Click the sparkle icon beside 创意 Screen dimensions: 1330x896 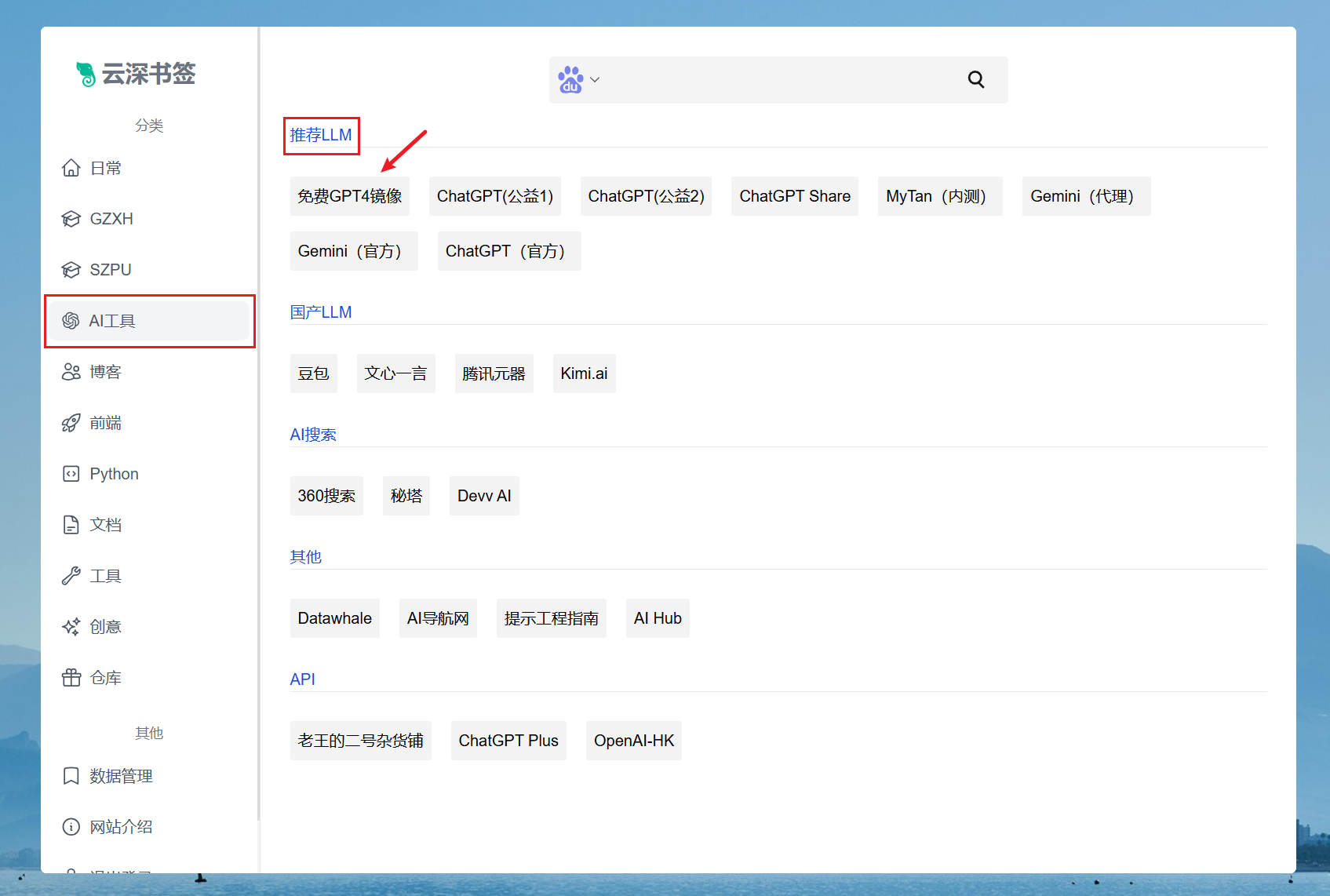click(x=71, y=627)
